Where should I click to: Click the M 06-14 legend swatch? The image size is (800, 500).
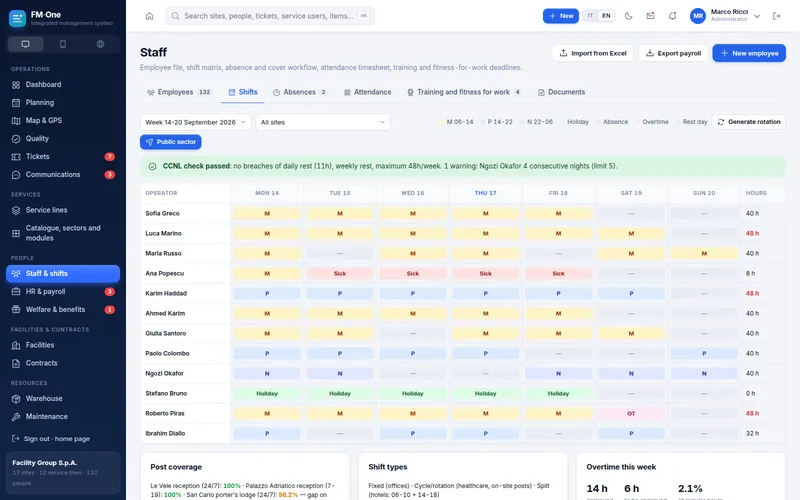(x=442, y=122)
